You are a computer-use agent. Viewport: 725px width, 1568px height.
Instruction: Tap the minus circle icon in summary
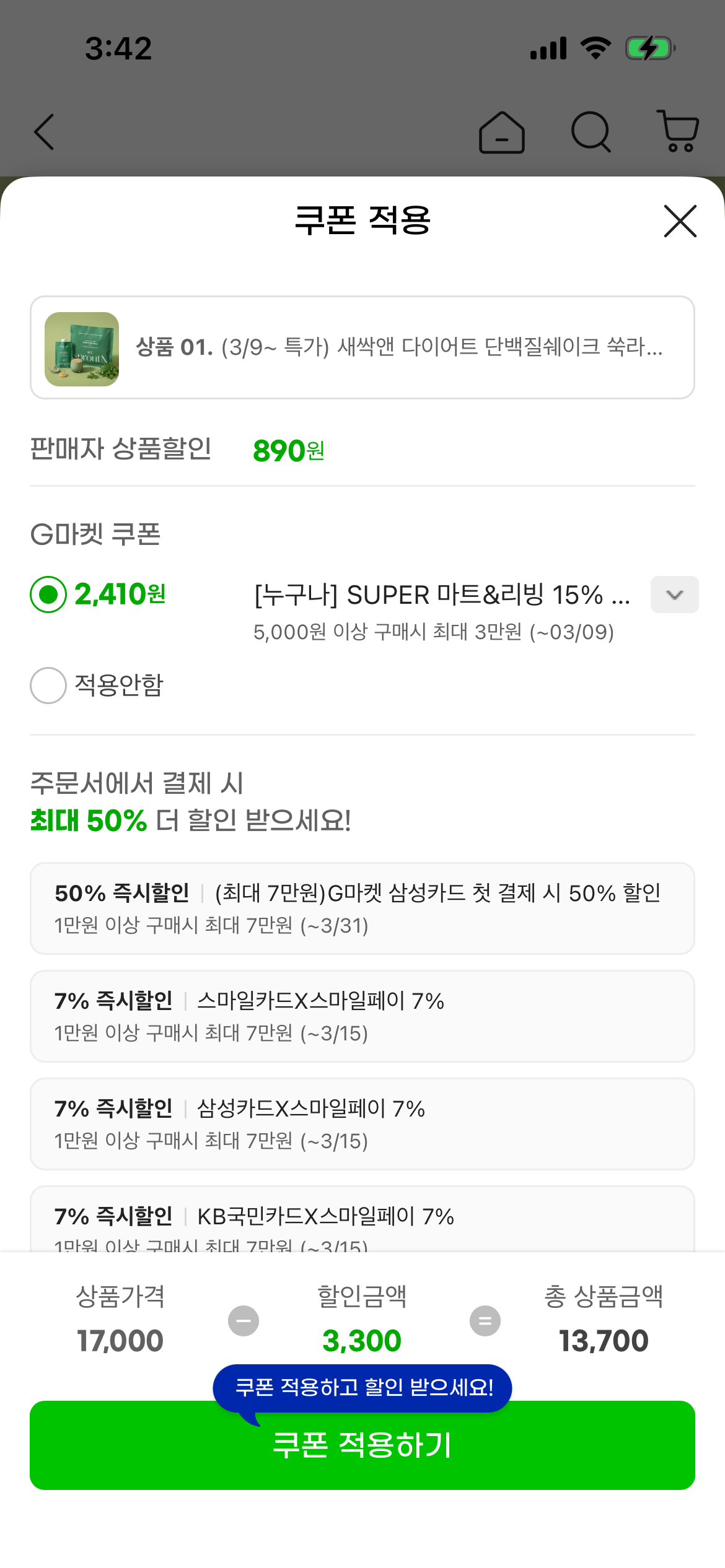[244, 1321]
